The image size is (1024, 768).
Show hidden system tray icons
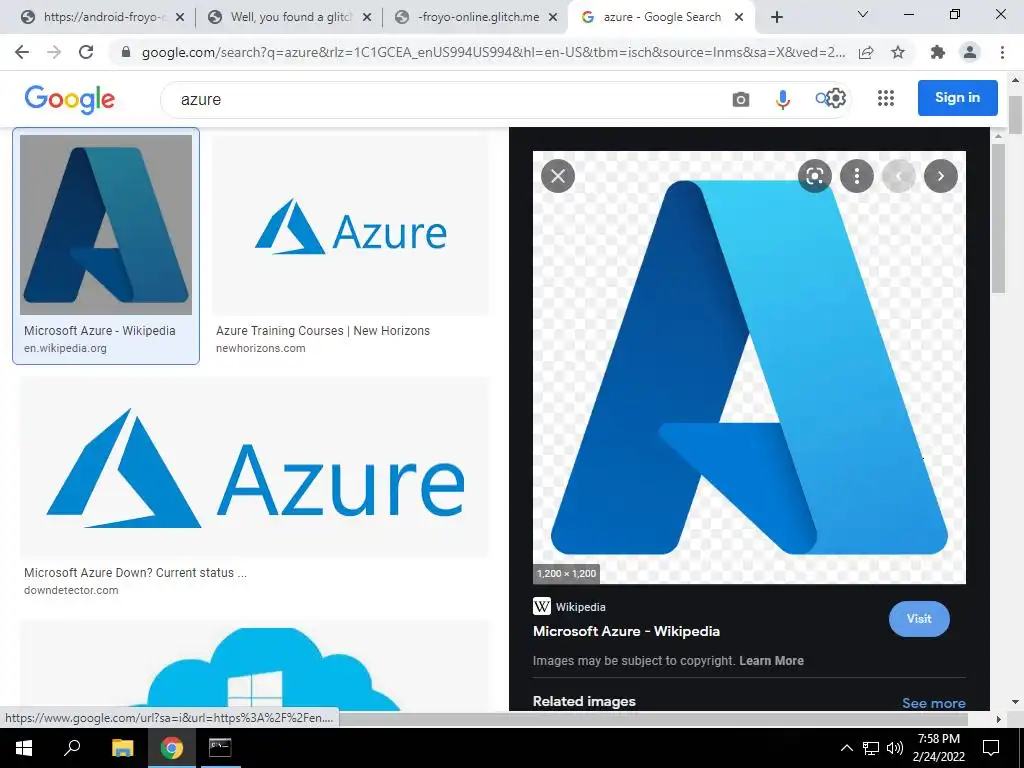click(x=846, y=748)
